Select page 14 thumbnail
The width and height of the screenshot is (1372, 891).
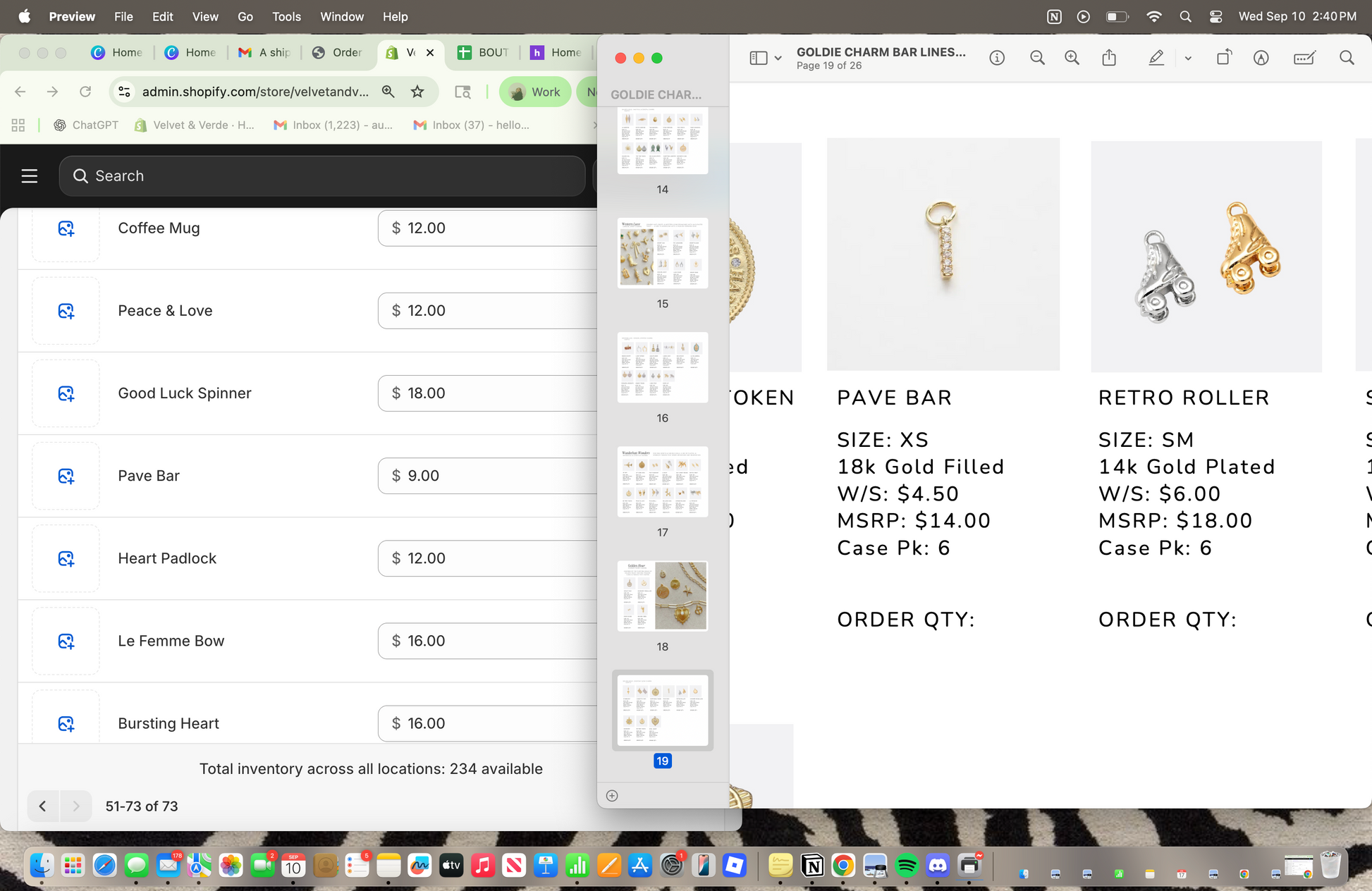tap(663, 140)
